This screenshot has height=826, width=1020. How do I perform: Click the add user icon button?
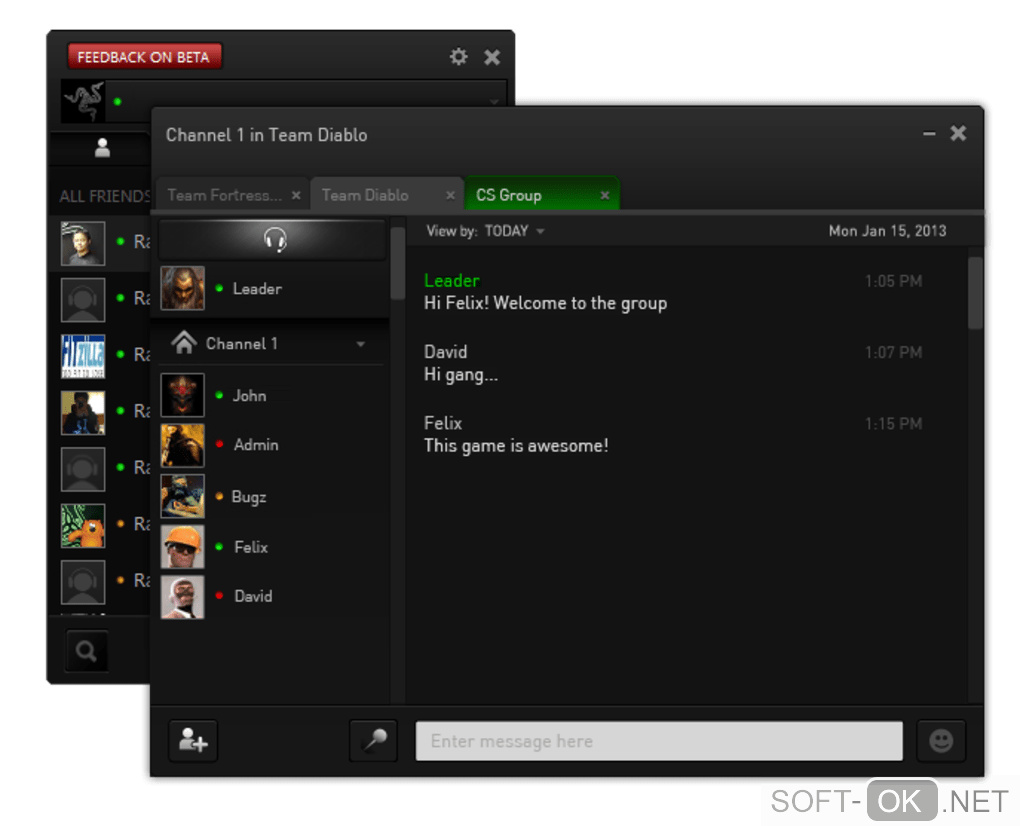click(193, 740)
